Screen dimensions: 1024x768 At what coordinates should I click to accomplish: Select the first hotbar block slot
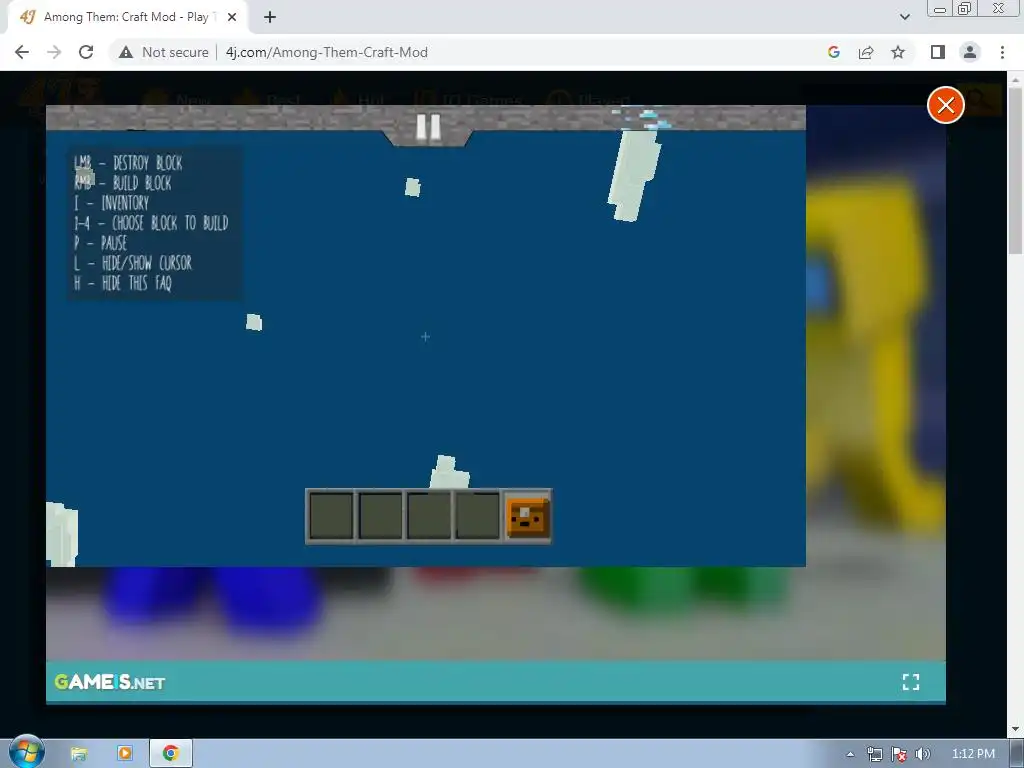pos(331,516)
